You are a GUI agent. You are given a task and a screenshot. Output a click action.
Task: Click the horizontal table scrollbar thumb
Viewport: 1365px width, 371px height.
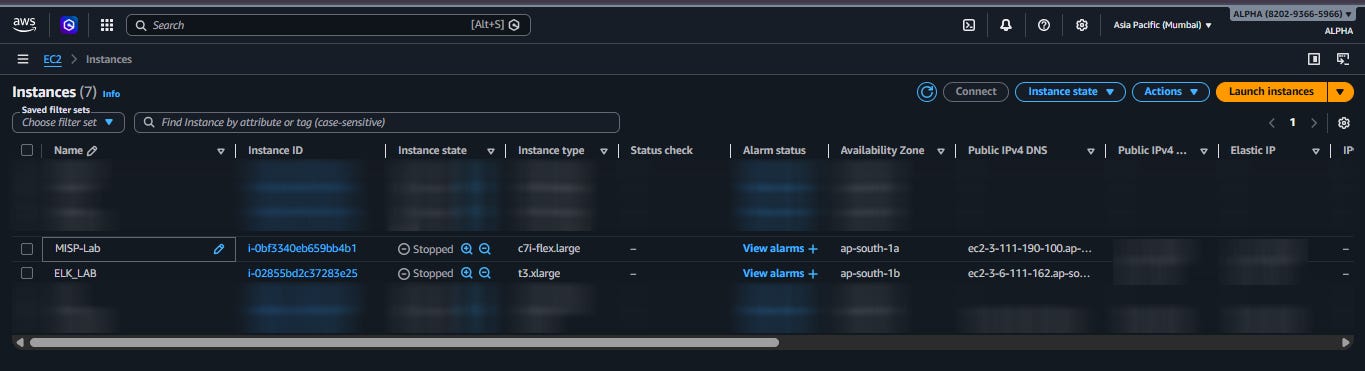(x=404, y=342)
